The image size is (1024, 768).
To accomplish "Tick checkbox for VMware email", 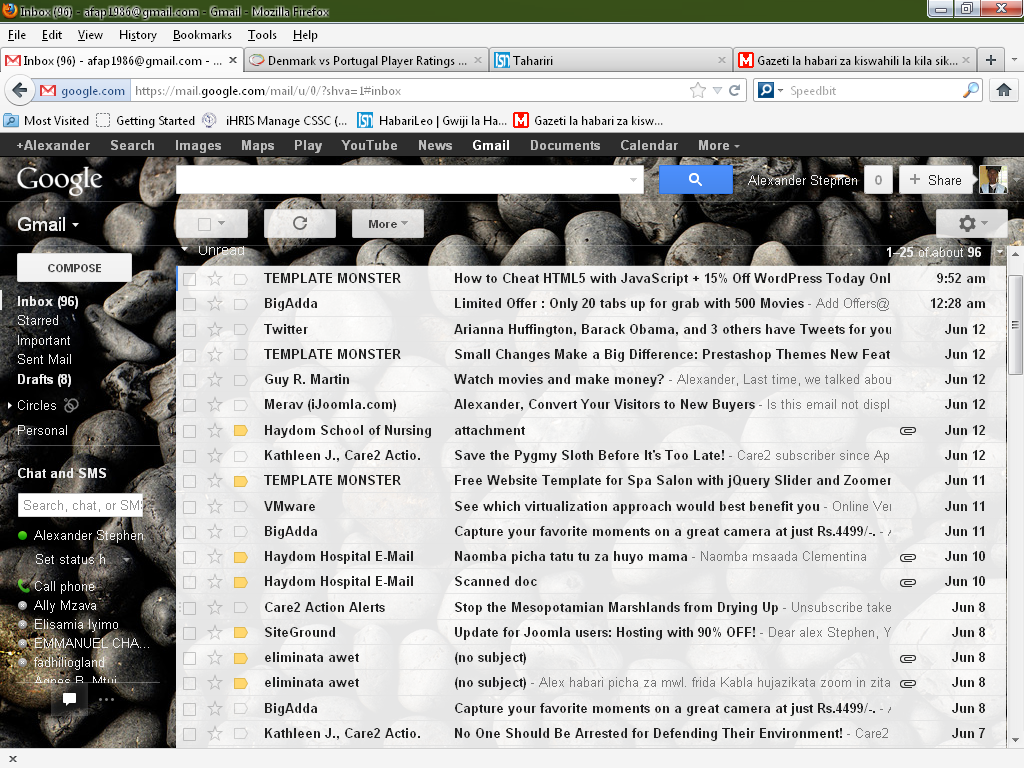I will [x=189, y=507].
